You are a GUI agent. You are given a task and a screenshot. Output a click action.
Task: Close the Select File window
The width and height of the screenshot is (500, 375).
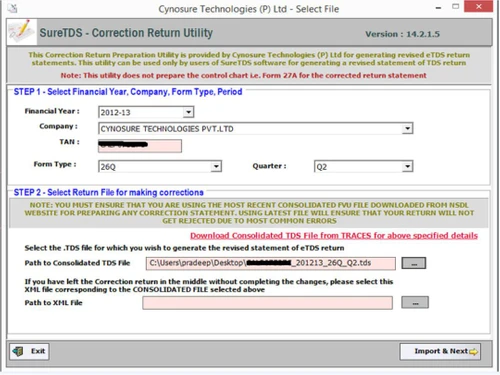479,7
